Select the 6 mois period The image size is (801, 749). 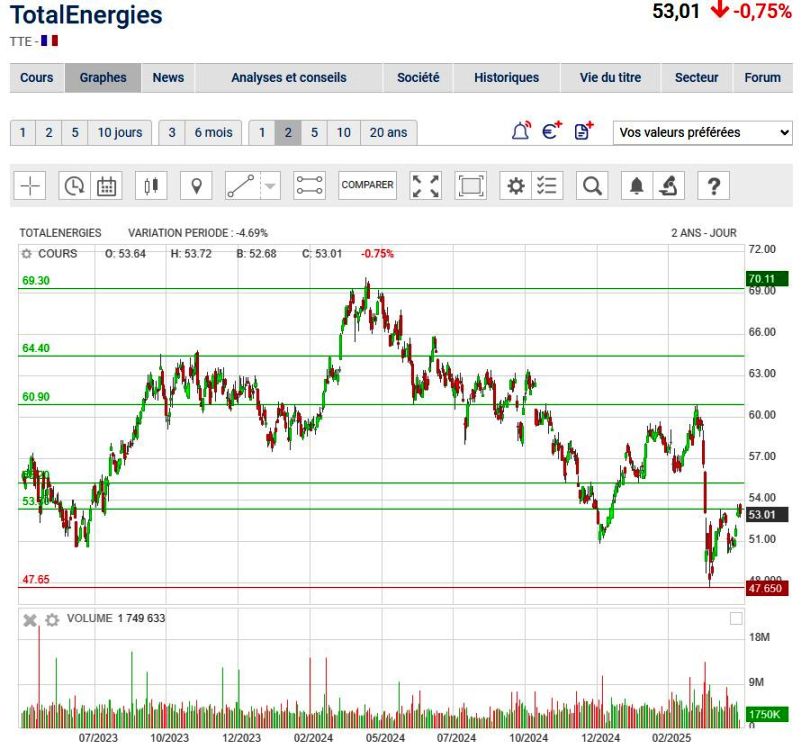point(214,133)
